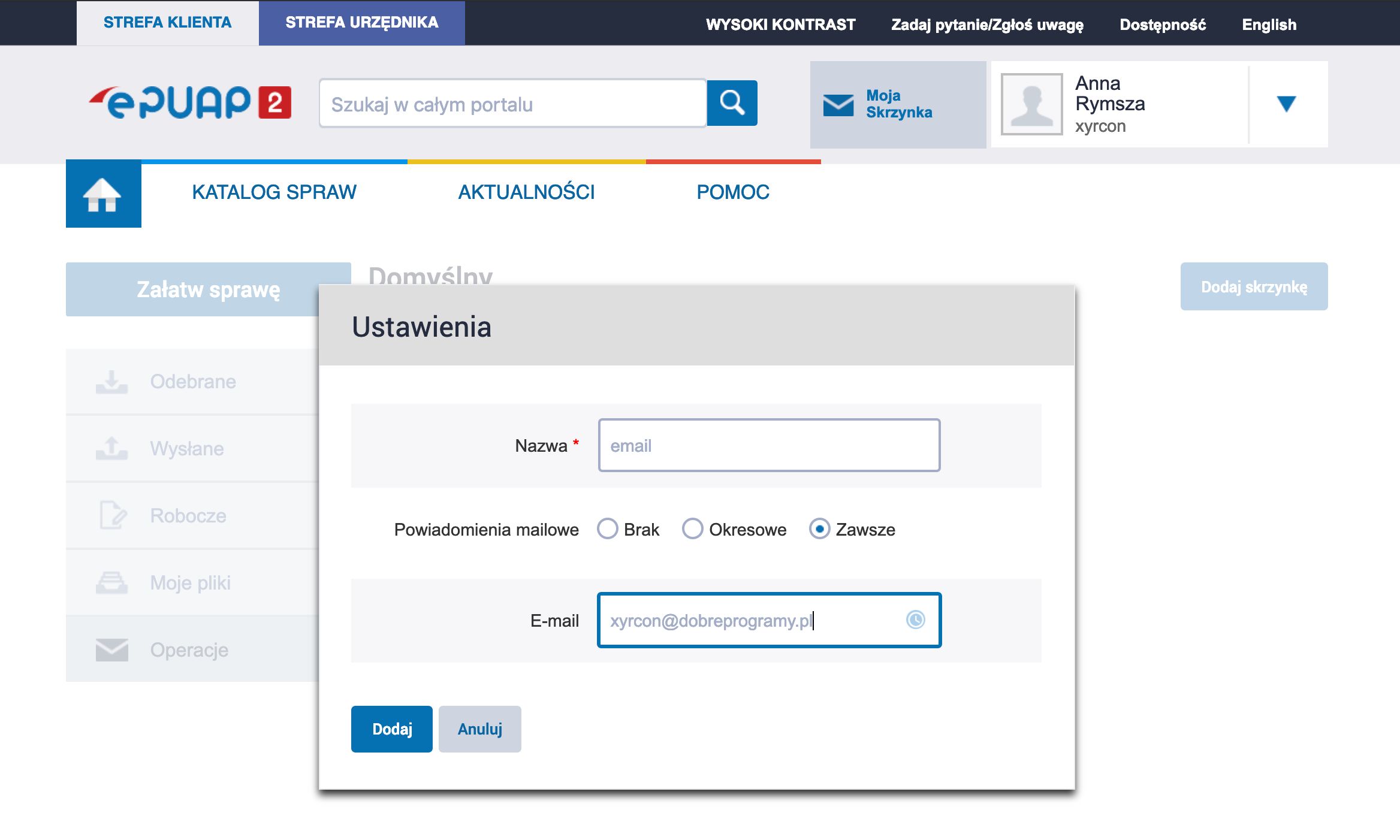Click the Moje pliki files icon
The image size is (1400, 840).
(111, 582)
